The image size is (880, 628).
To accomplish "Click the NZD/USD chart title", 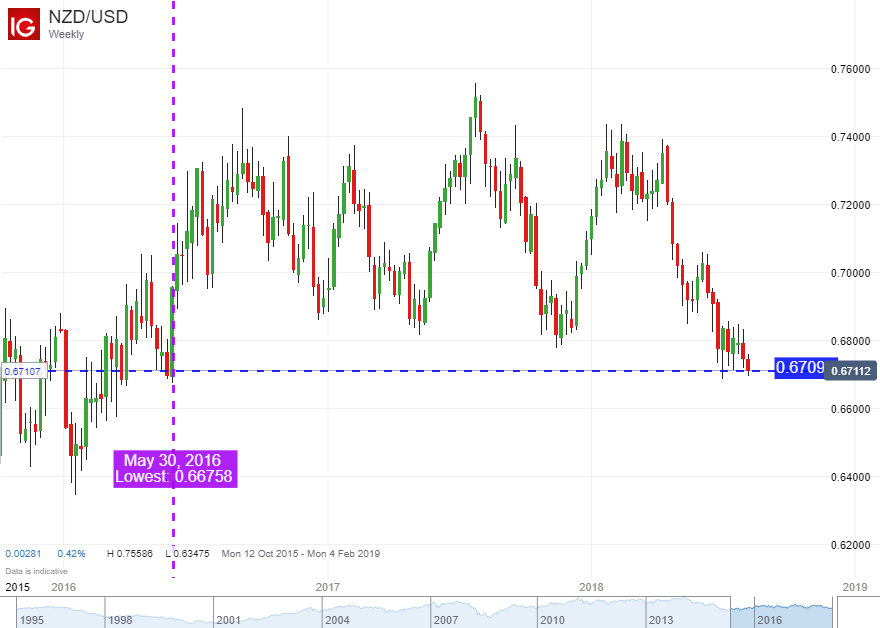I will coord(88,16).
